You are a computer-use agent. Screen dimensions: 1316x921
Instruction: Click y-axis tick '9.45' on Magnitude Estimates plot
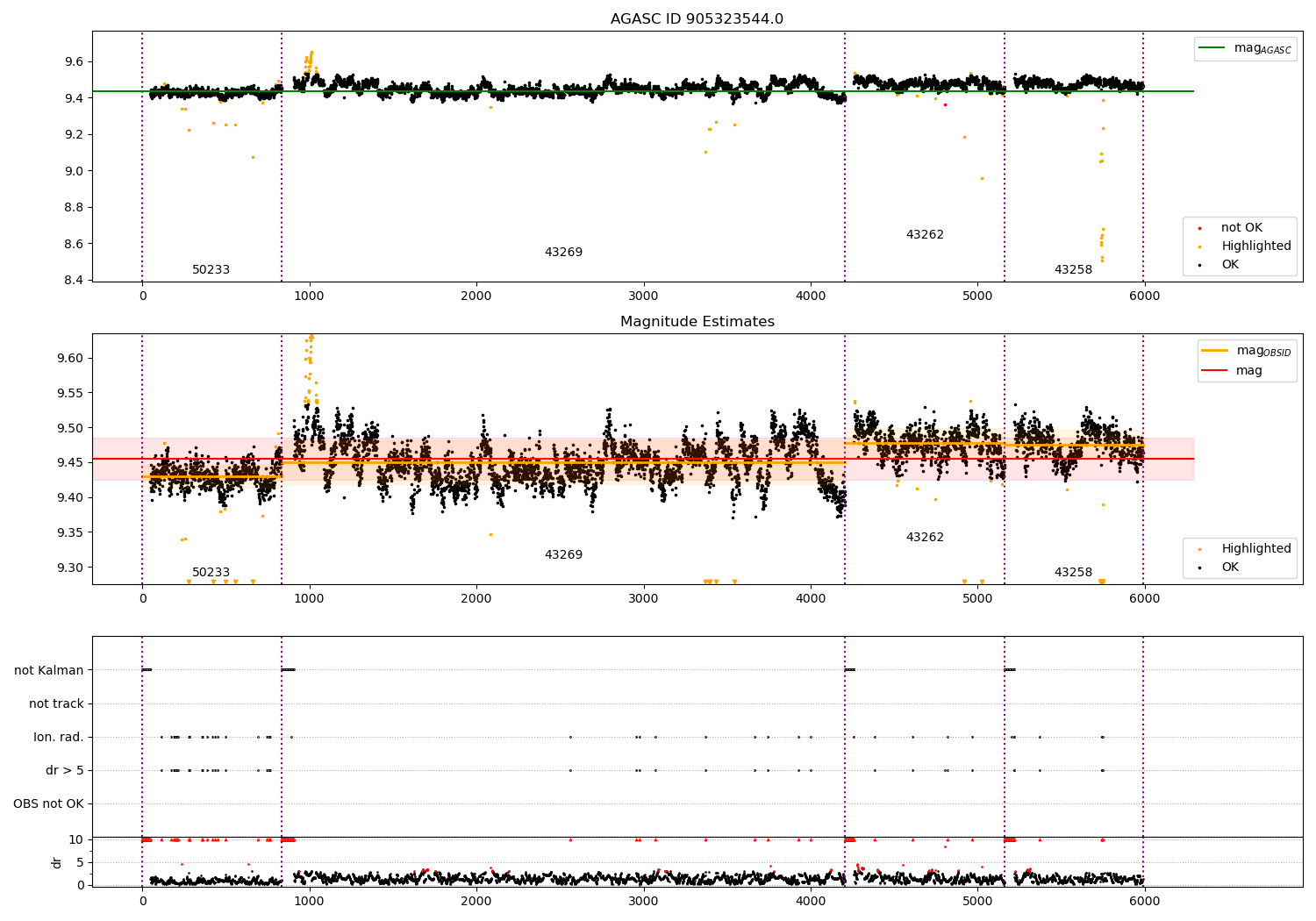point(70,462)
